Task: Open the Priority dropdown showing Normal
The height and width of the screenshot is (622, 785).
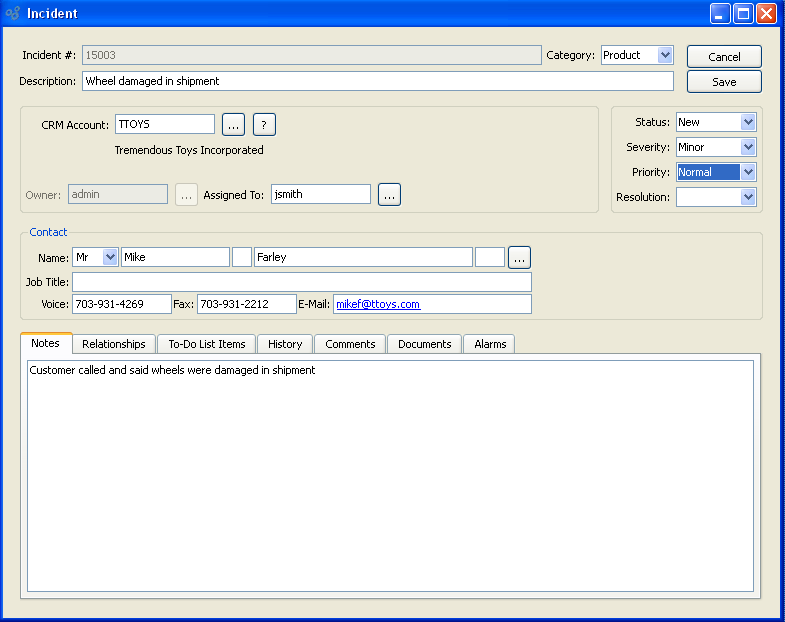Action: click(716, 172)
